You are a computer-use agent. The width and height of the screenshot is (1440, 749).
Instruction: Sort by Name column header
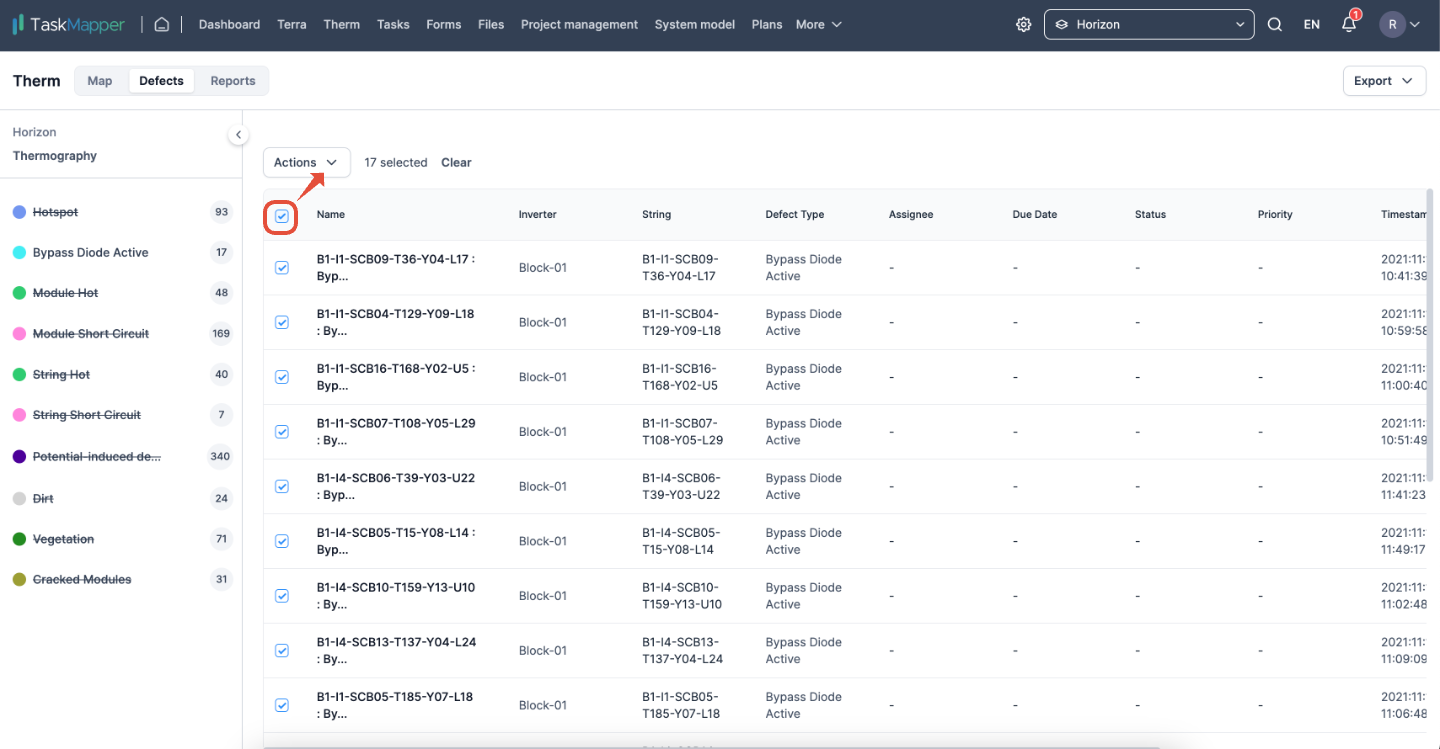tap(331, 215)
